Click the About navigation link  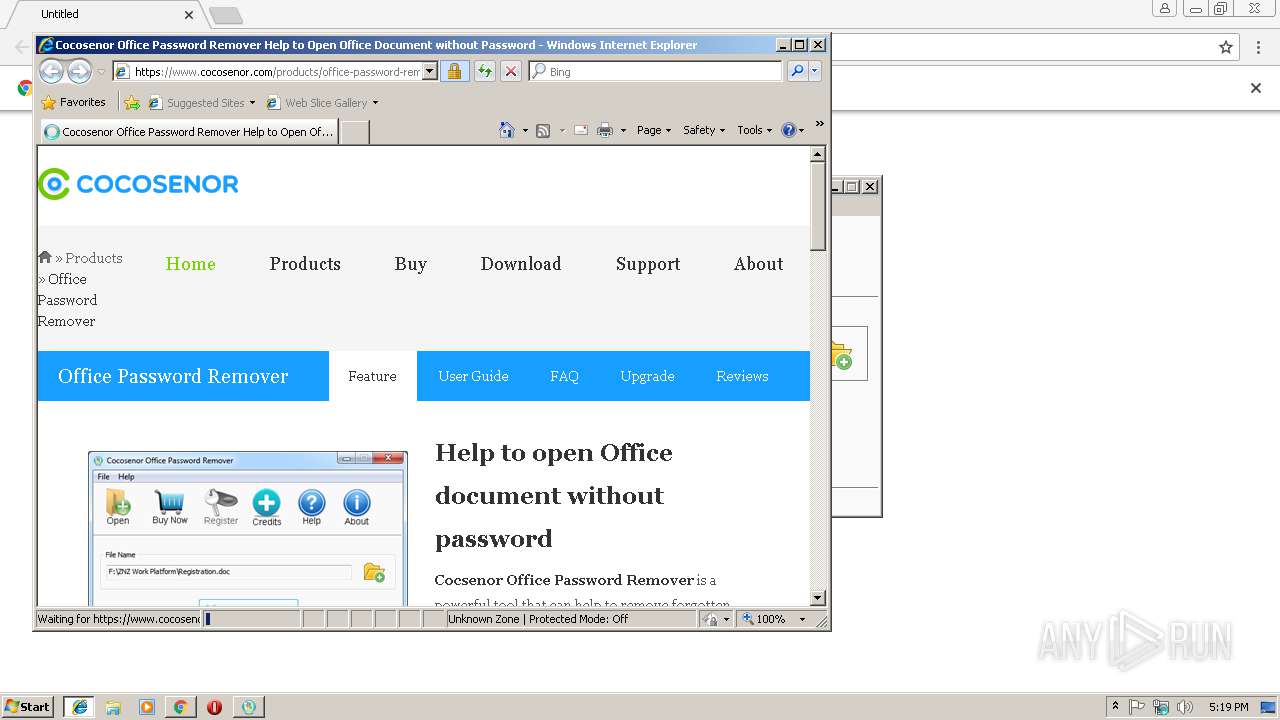758,264
